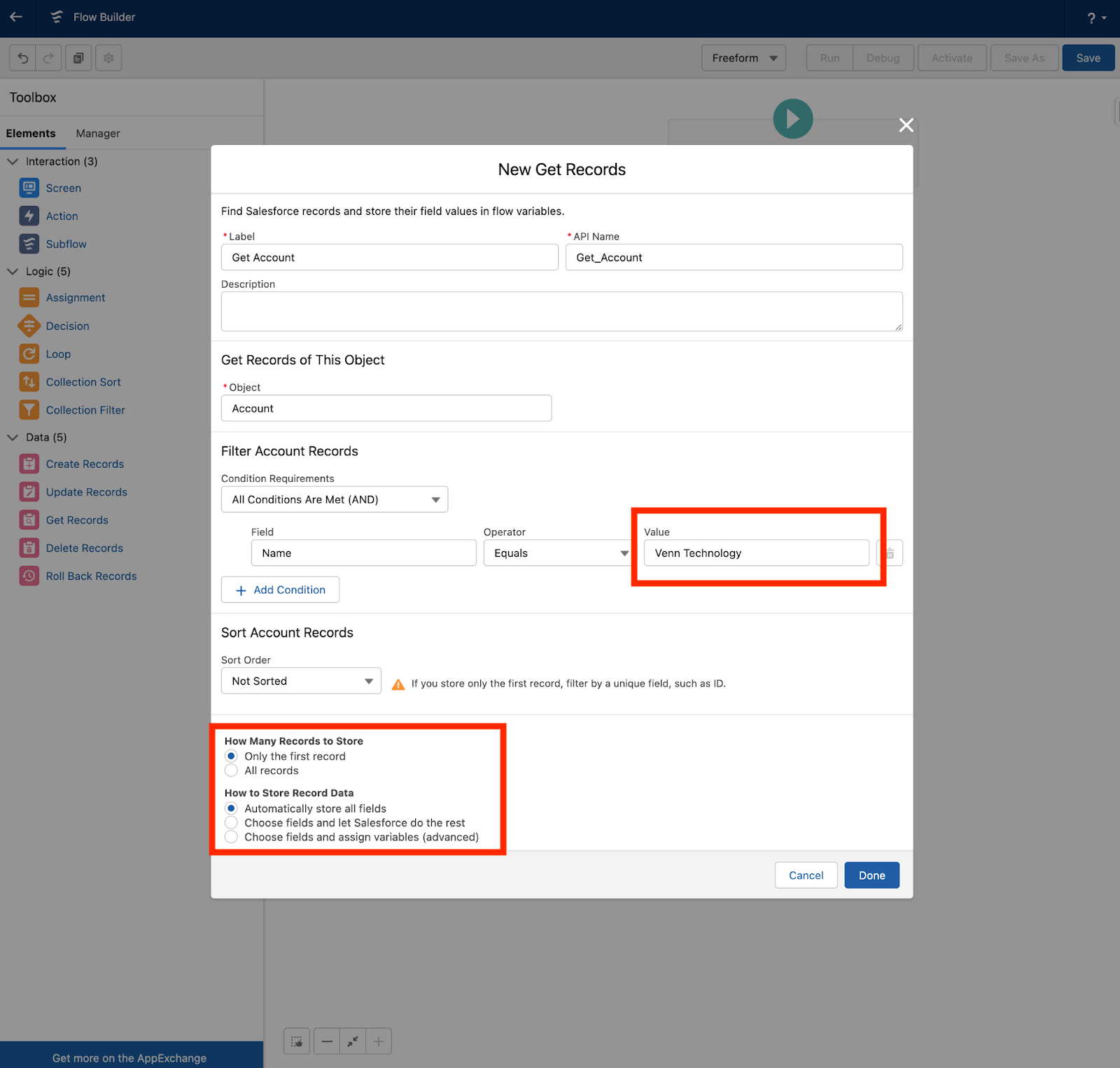Switch to the Manager tab
This screenshot has width=1120, height=1068.
[x=97, y=133]
